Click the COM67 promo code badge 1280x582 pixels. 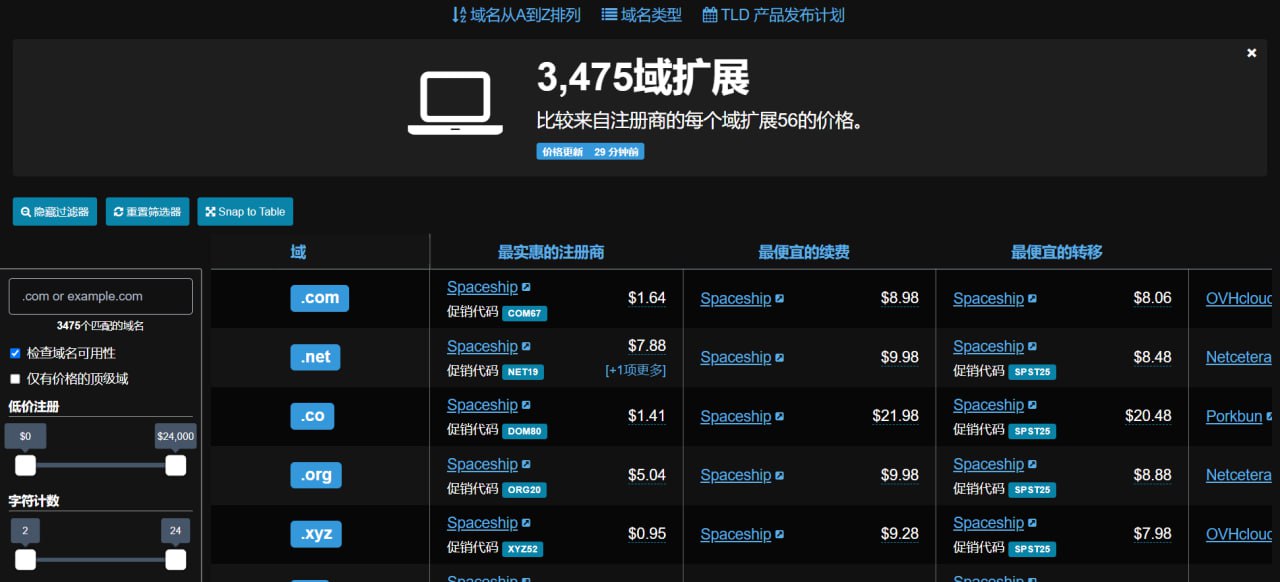(524, 313)
